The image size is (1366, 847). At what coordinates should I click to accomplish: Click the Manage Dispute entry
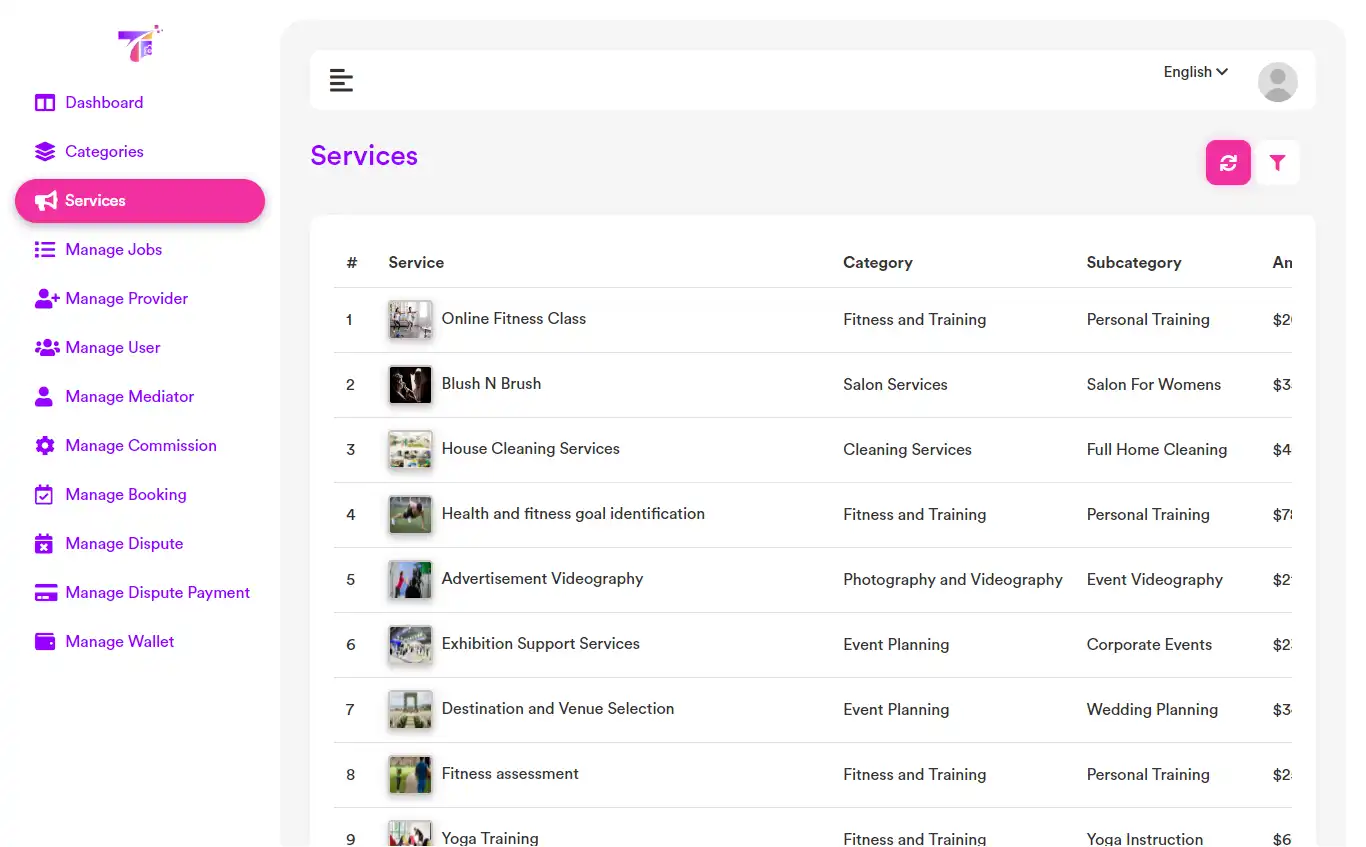pyautogui.click(x=123, y=543)
